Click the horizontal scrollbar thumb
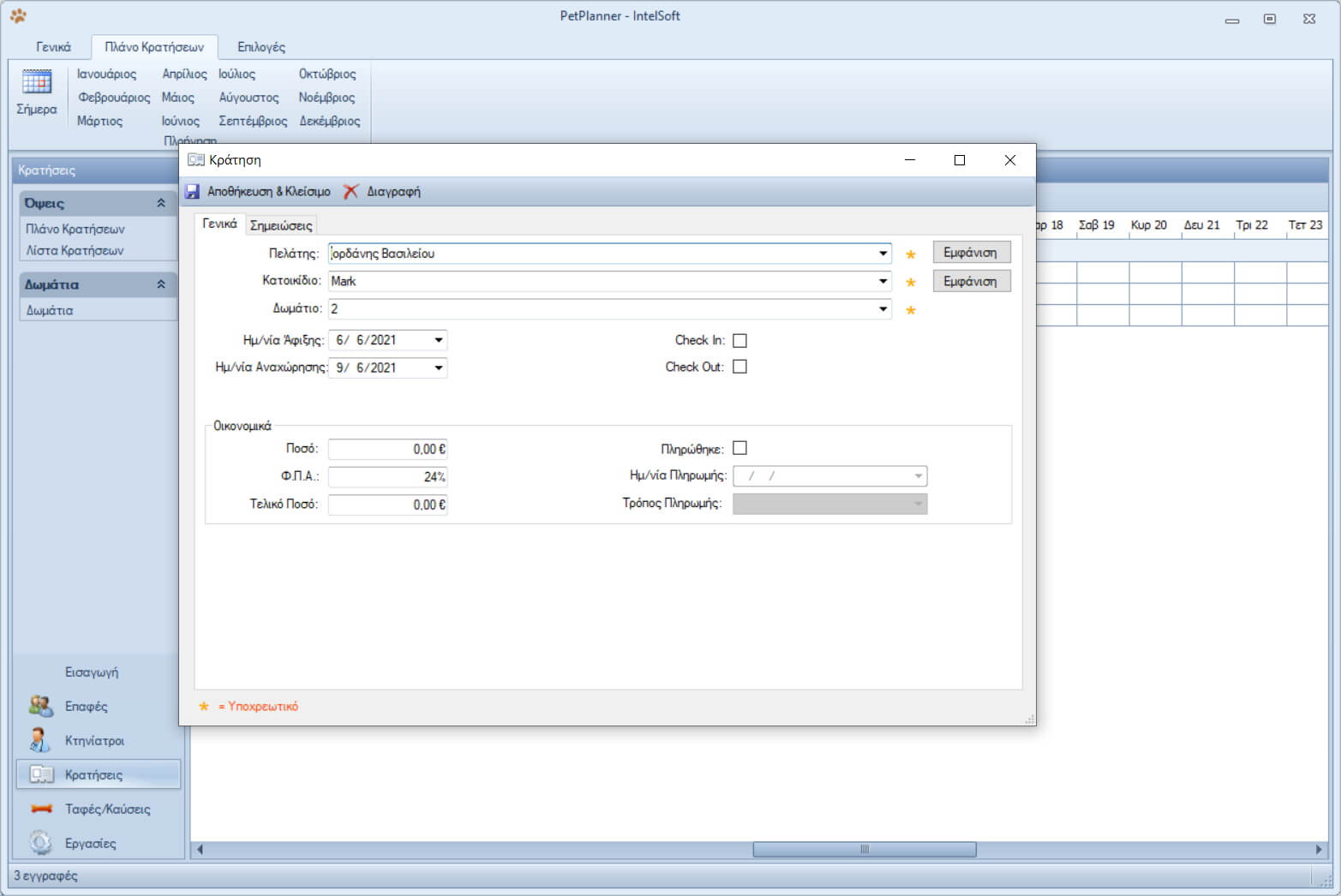This screenshot has width=1341, height=896. (864, 850)
